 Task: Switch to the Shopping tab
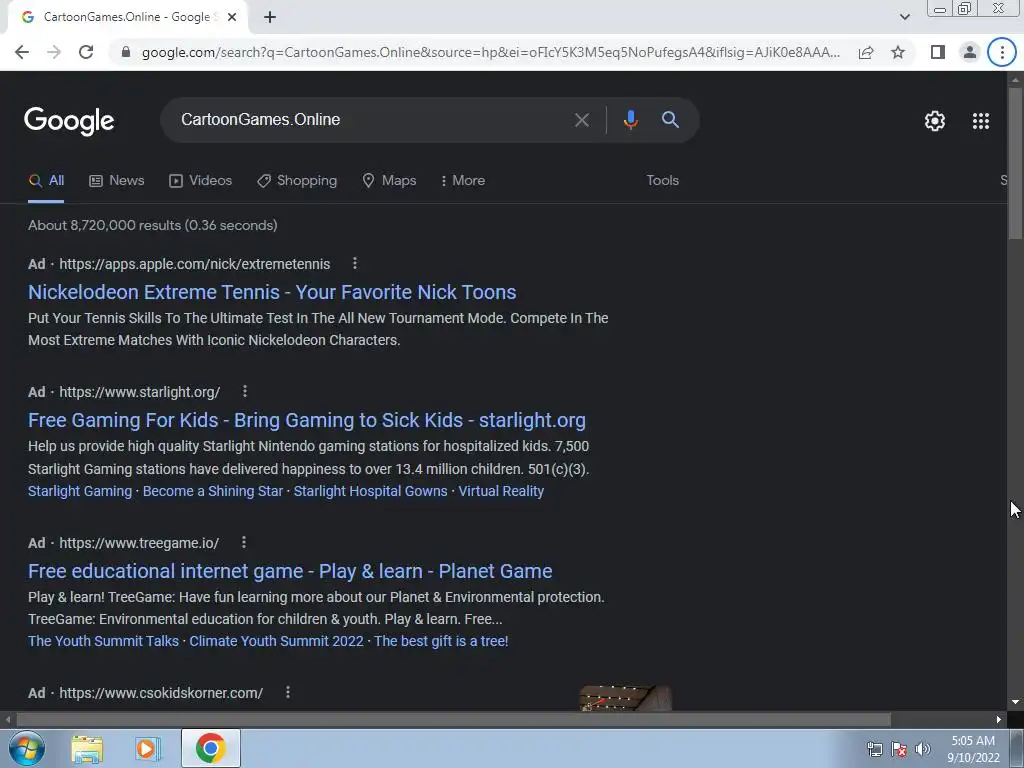(297, 181)
